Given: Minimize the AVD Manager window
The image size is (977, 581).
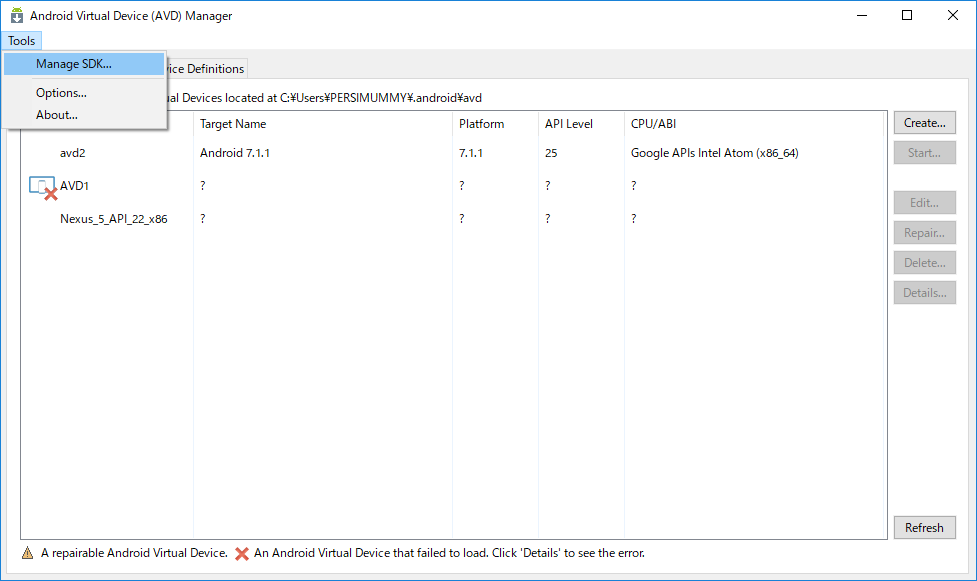Looking at the screenshot, I should tap(862, 16).
